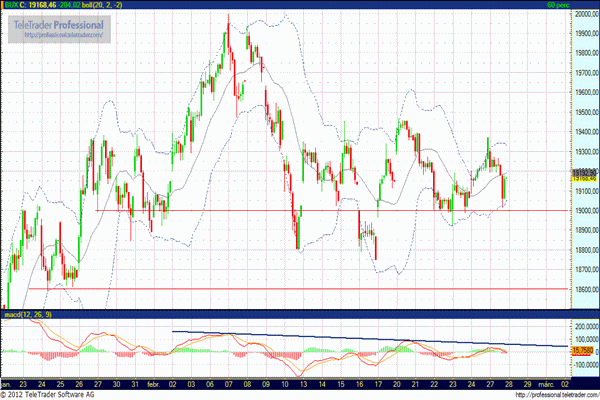The width and height of the screenshot is (600, 400).
Task: Click the closing value C: 19168,46
Action: coord(38,5)
